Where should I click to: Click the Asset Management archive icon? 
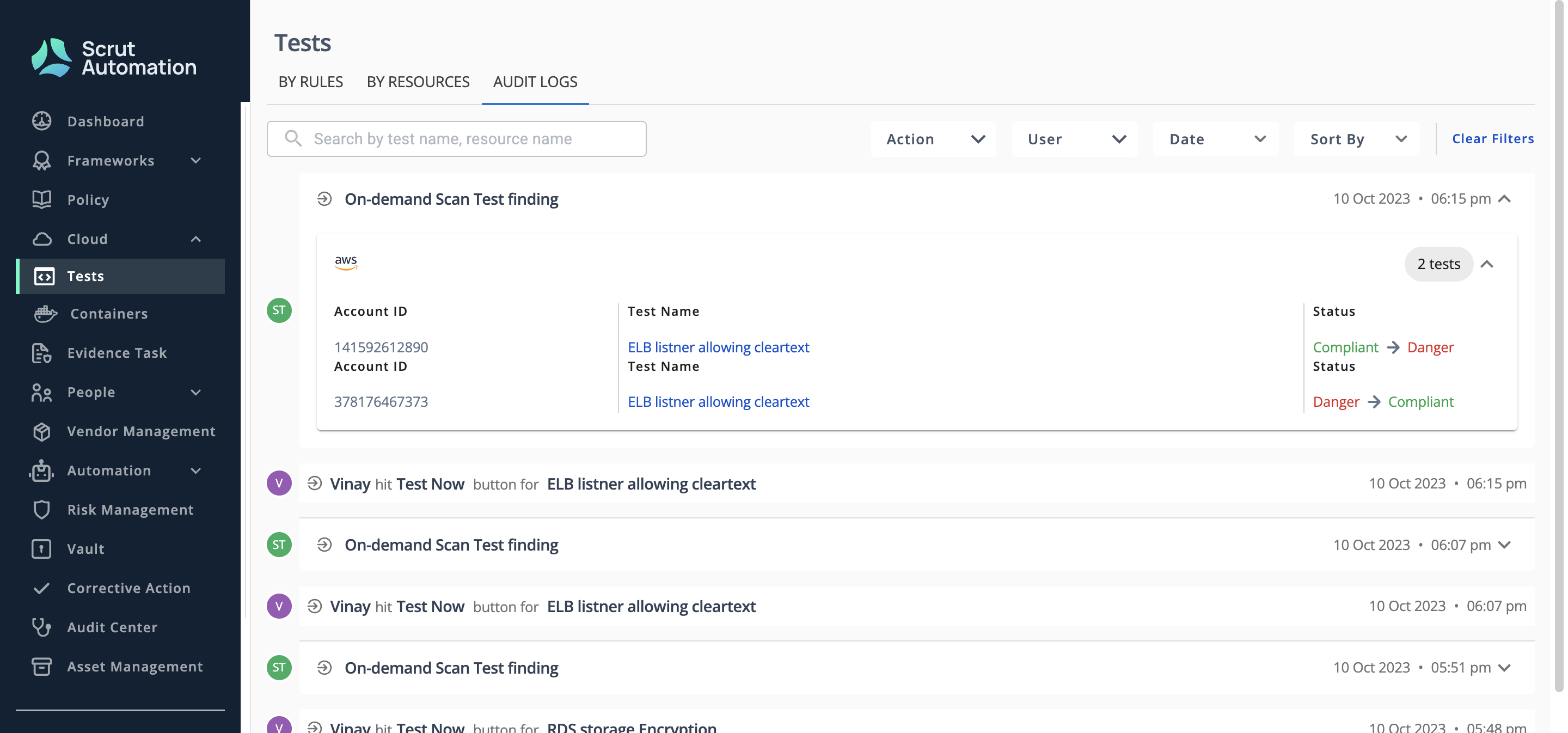click(41, 667)
